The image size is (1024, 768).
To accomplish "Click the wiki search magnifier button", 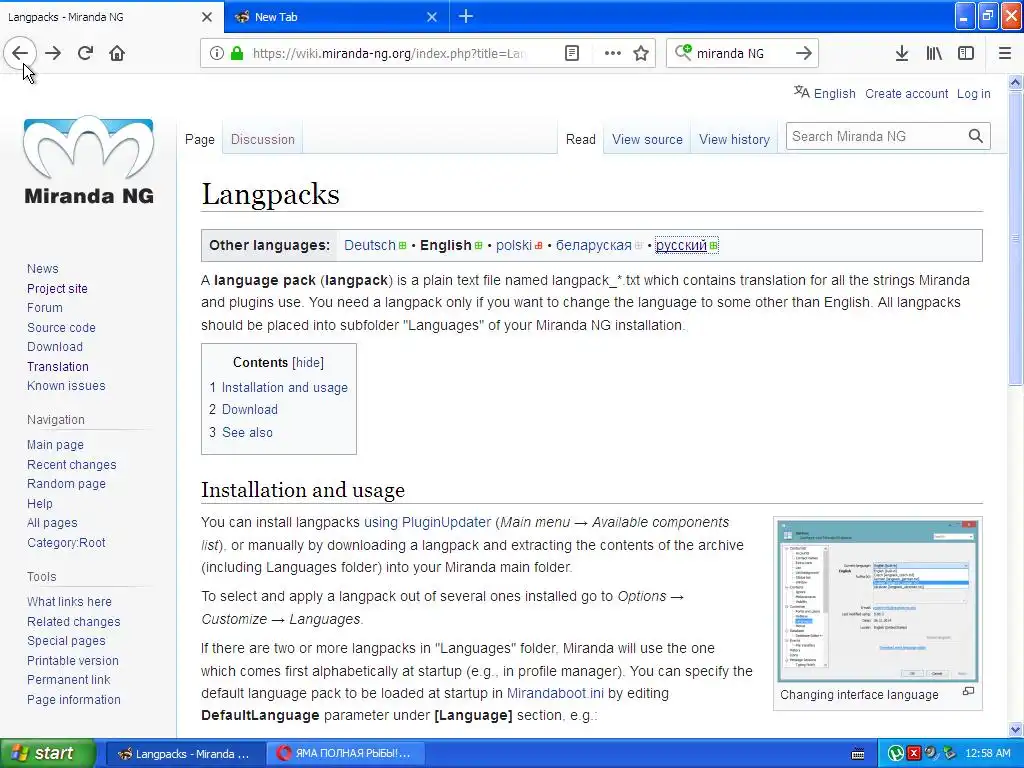I will click(x=975, y=136).
